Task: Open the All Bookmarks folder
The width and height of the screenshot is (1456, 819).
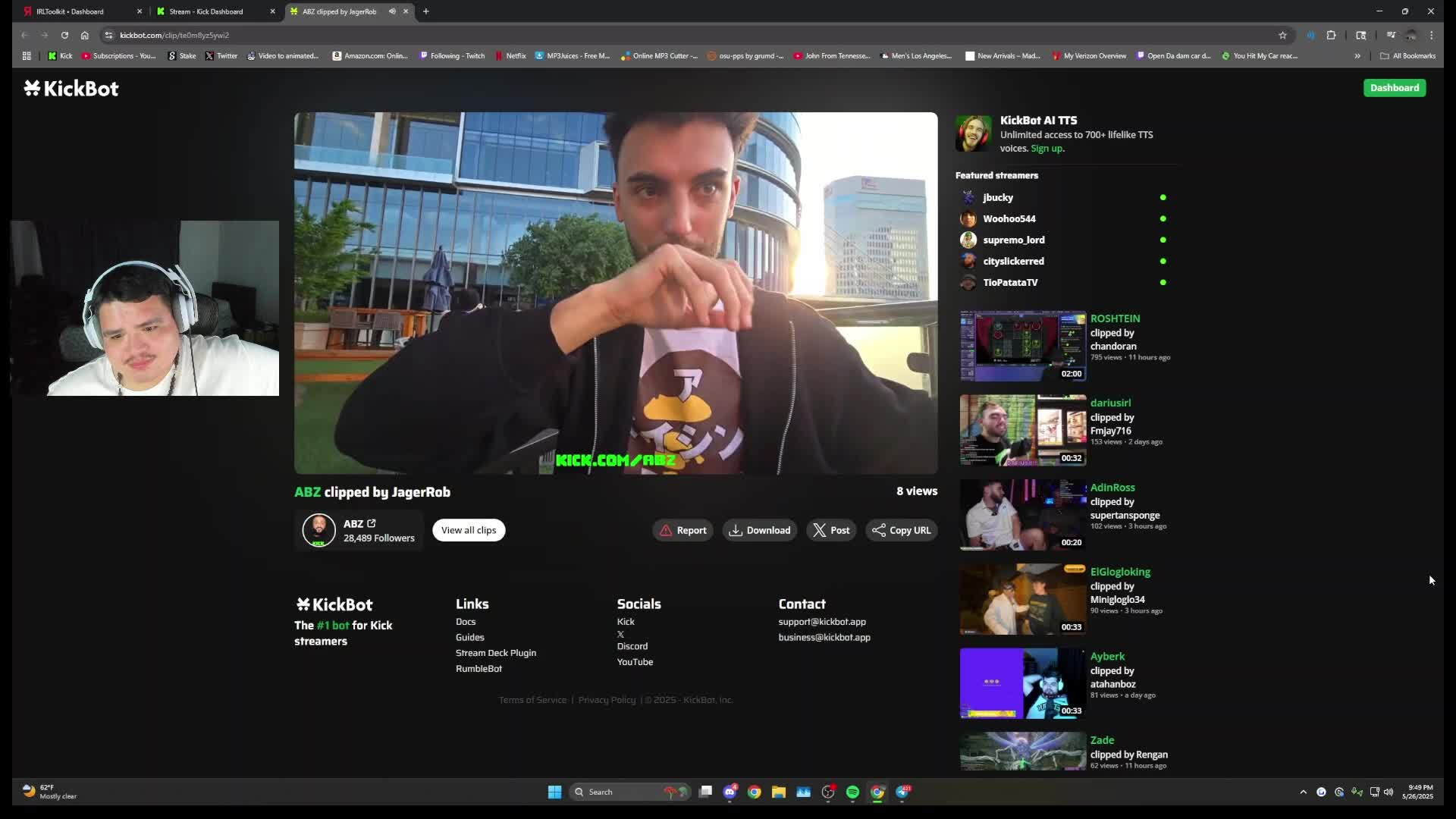Action: click(x=1407, y=56)
